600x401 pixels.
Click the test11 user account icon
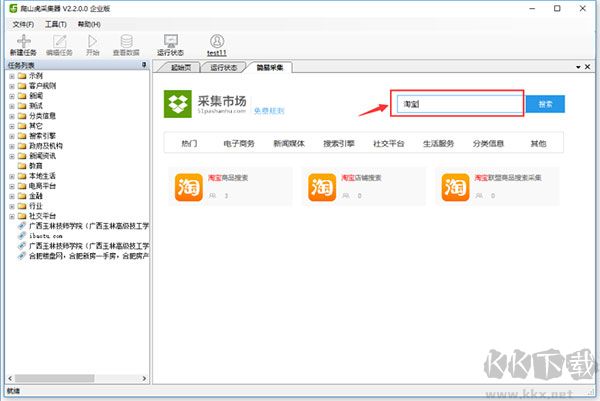217,41
